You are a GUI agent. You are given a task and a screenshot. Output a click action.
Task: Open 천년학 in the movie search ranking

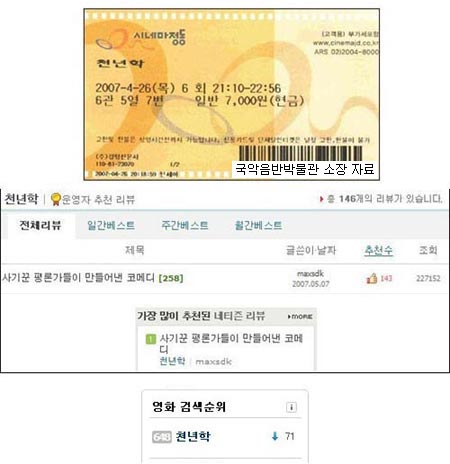pyautogui.click(x=193, y=436)
